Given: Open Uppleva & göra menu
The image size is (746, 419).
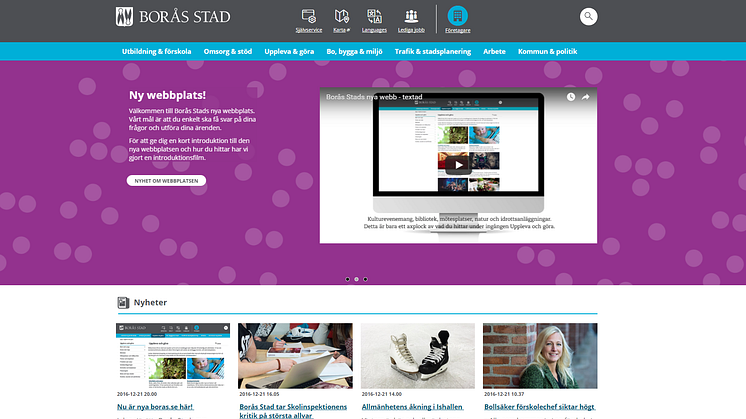Looking at the screenshot, I should [x=289, y=51].
